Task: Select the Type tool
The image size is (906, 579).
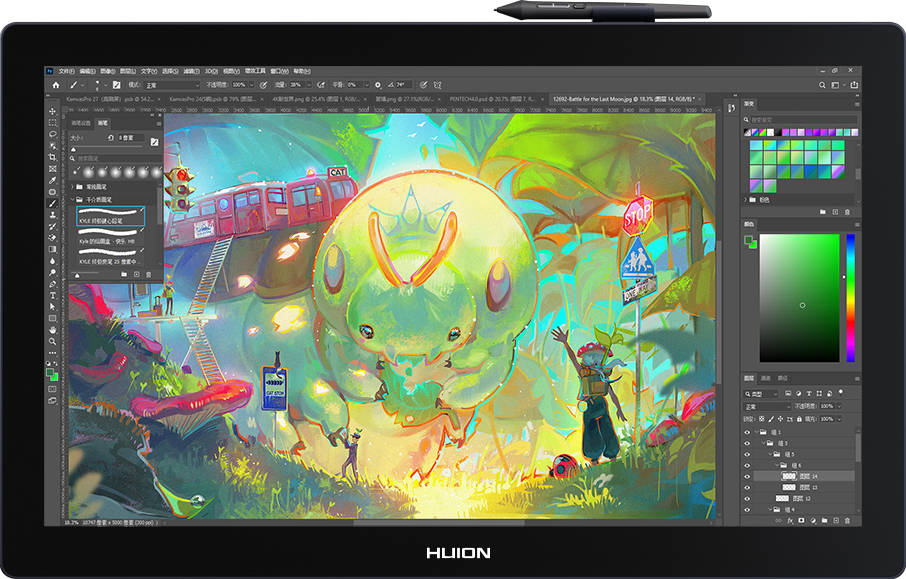Action: 53,295
